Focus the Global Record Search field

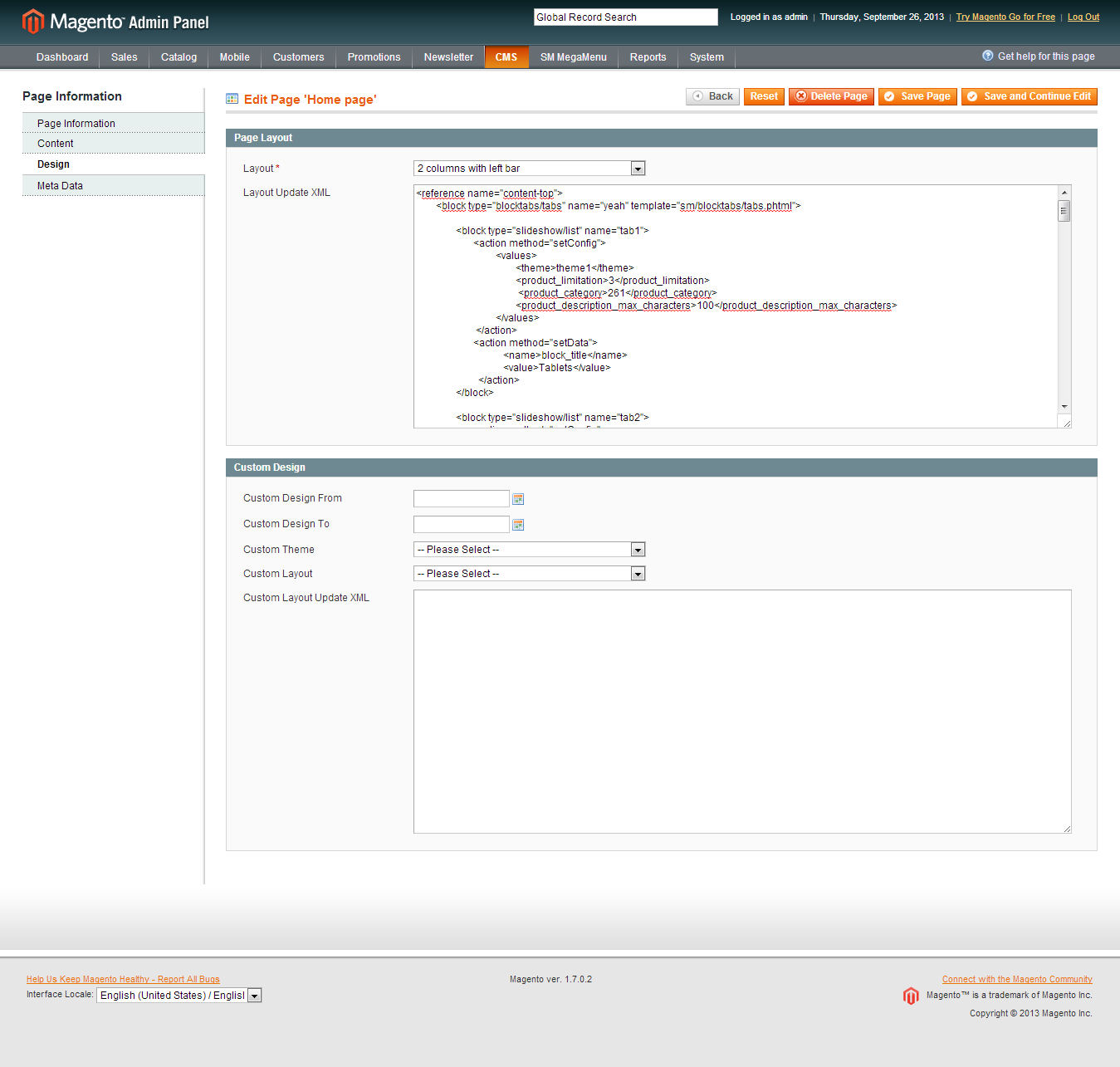click(x=626, y=17)
